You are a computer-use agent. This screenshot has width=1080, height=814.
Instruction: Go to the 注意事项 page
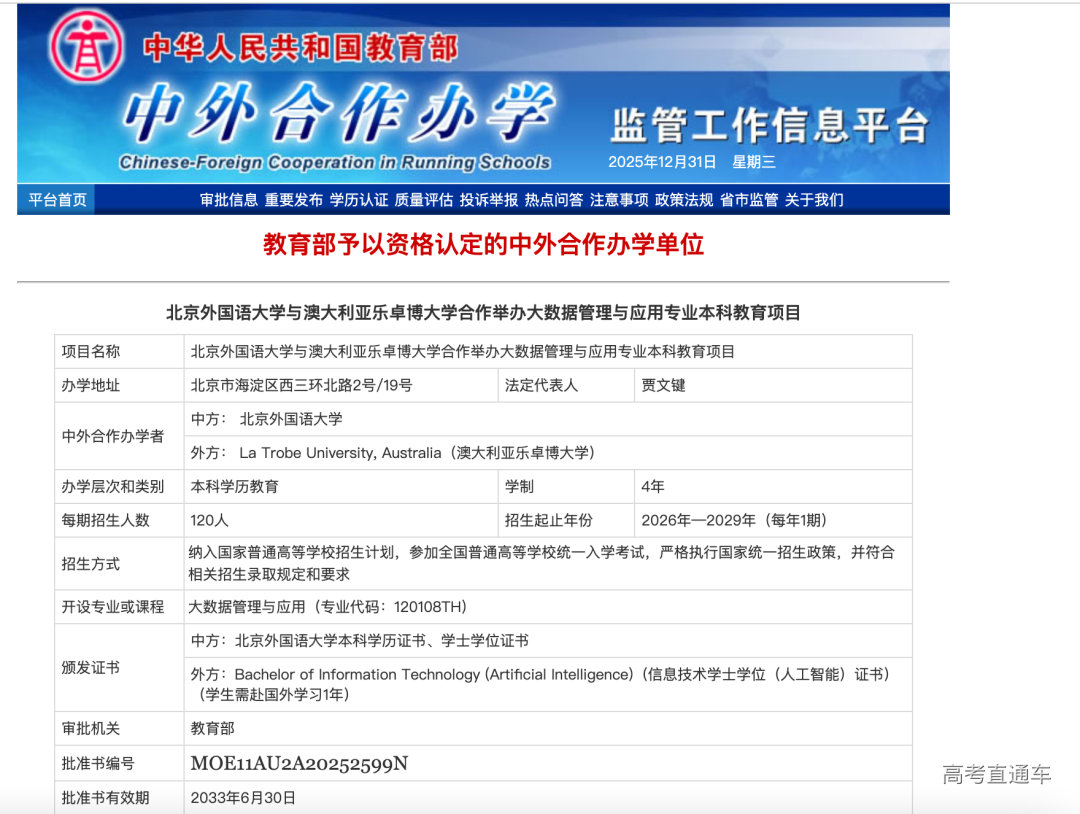coord(619,200)
